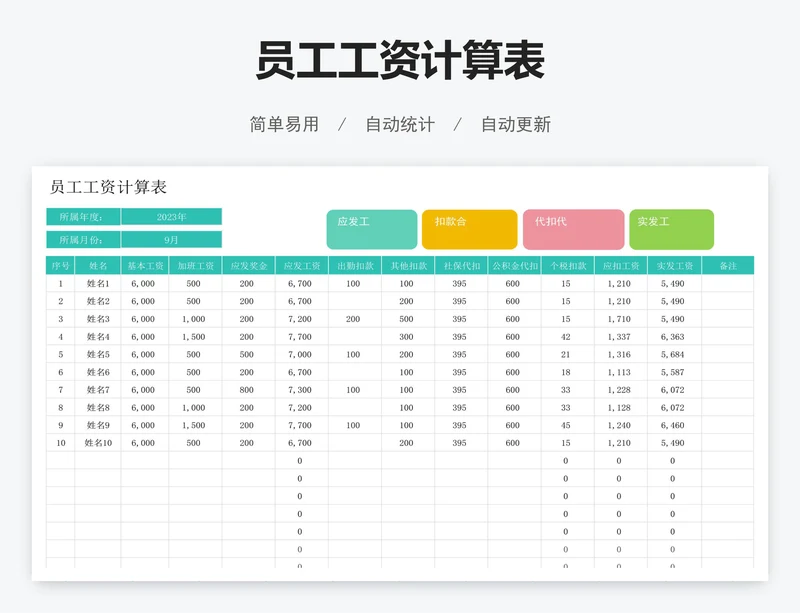Select the 2023年 year value cell
800x613 pixels.
click(x=171, y=216)
